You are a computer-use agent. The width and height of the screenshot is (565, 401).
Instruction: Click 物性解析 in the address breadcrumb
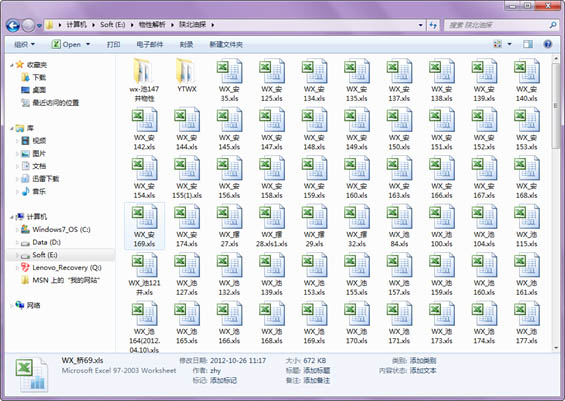click(x=152, y=25)
